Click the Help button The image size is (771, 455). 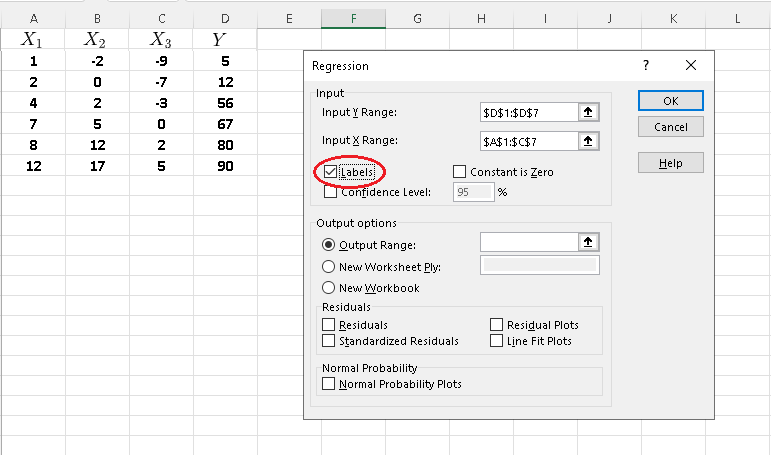[x=670, y=163]
